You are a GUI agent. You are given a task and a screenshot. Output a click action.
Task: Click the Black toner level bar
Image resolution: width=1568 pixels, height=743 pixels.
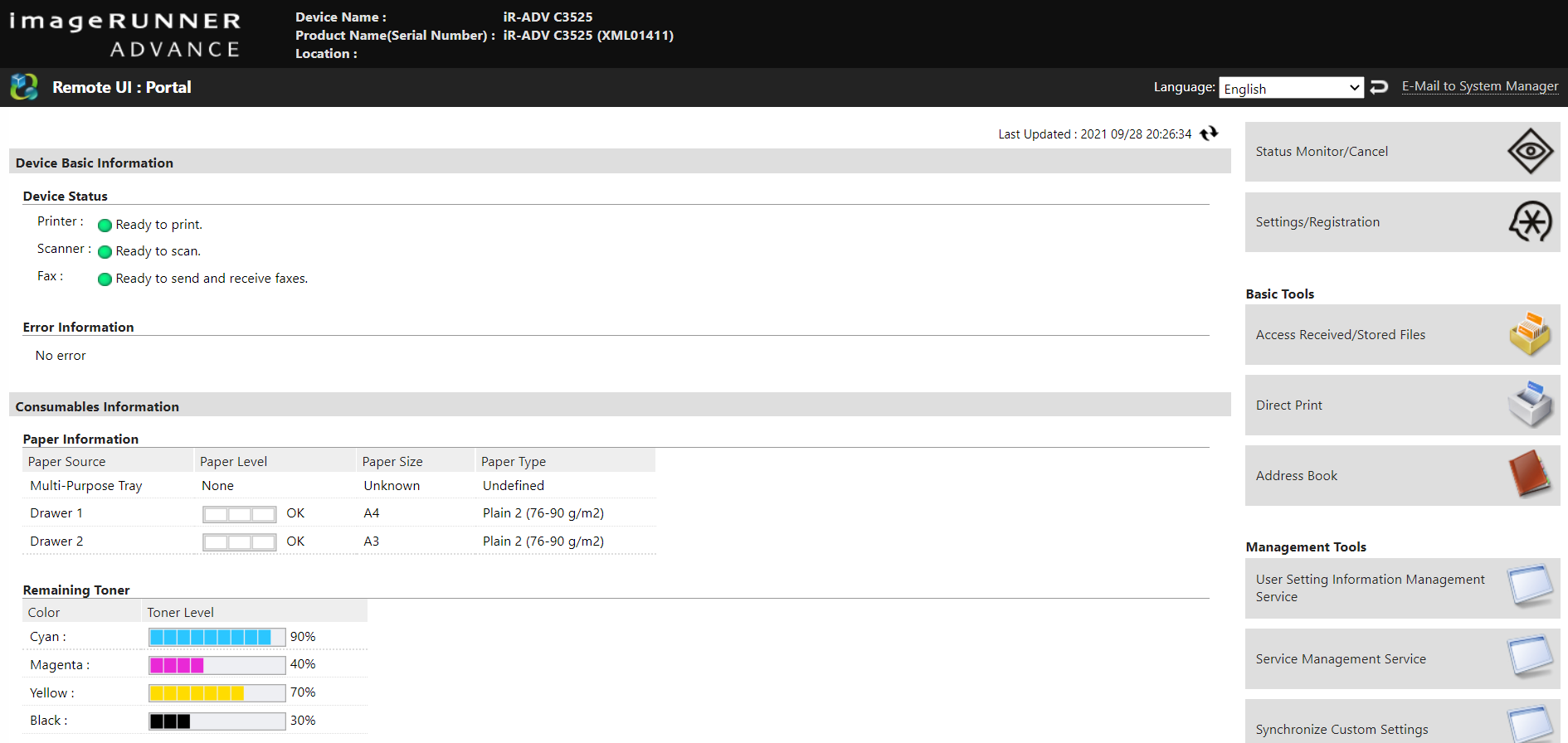(x=217, y=721)
